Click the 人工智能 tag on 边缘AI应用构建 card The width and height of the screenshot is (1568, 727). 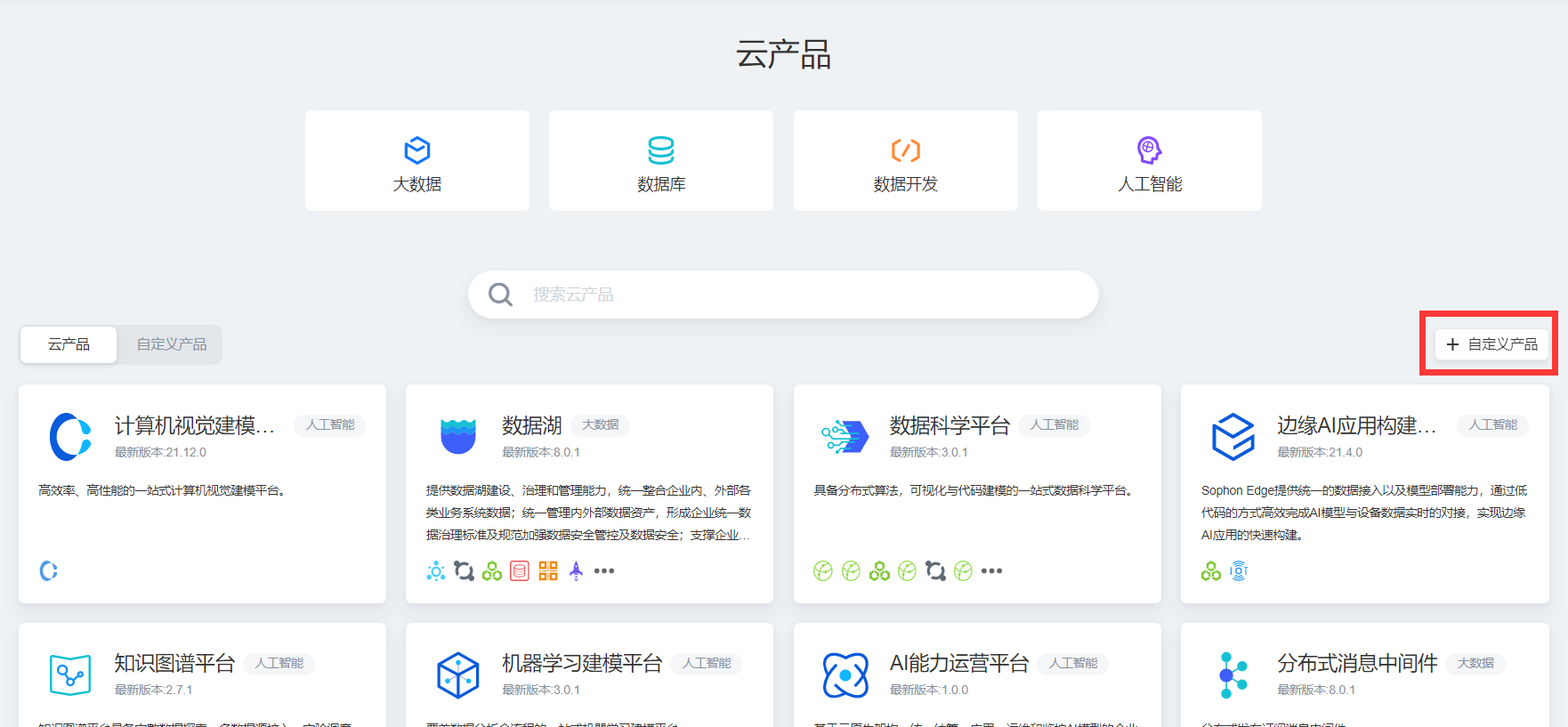[1493, 425]
